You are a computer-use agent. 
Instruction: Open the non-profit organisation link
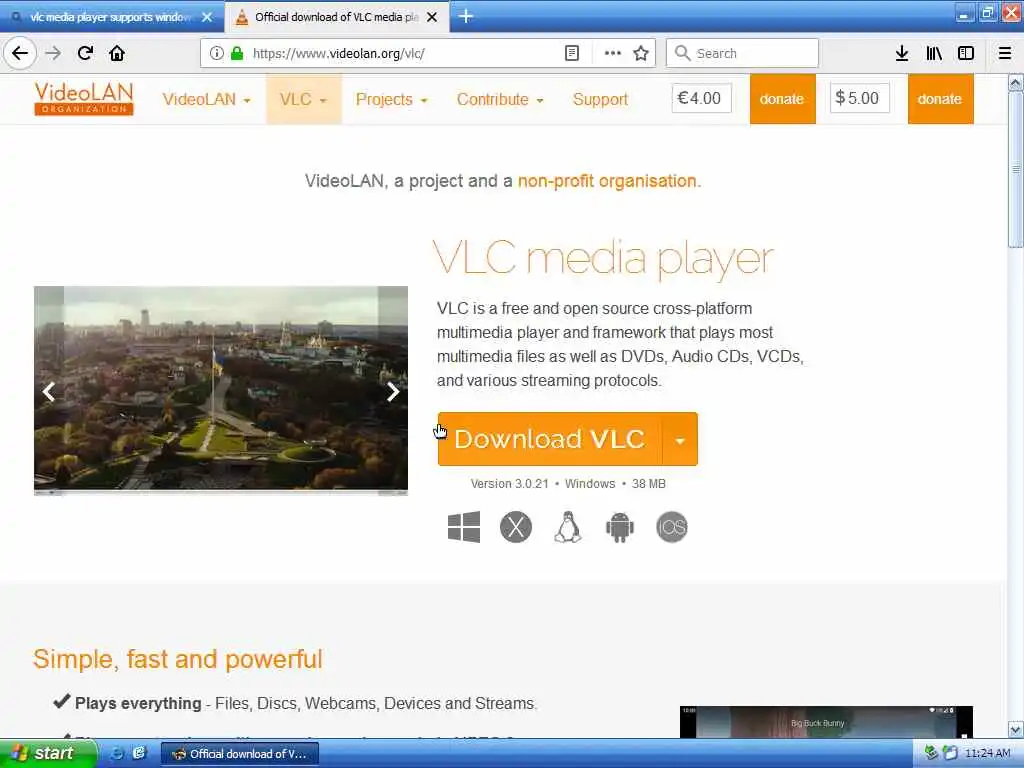607,181
